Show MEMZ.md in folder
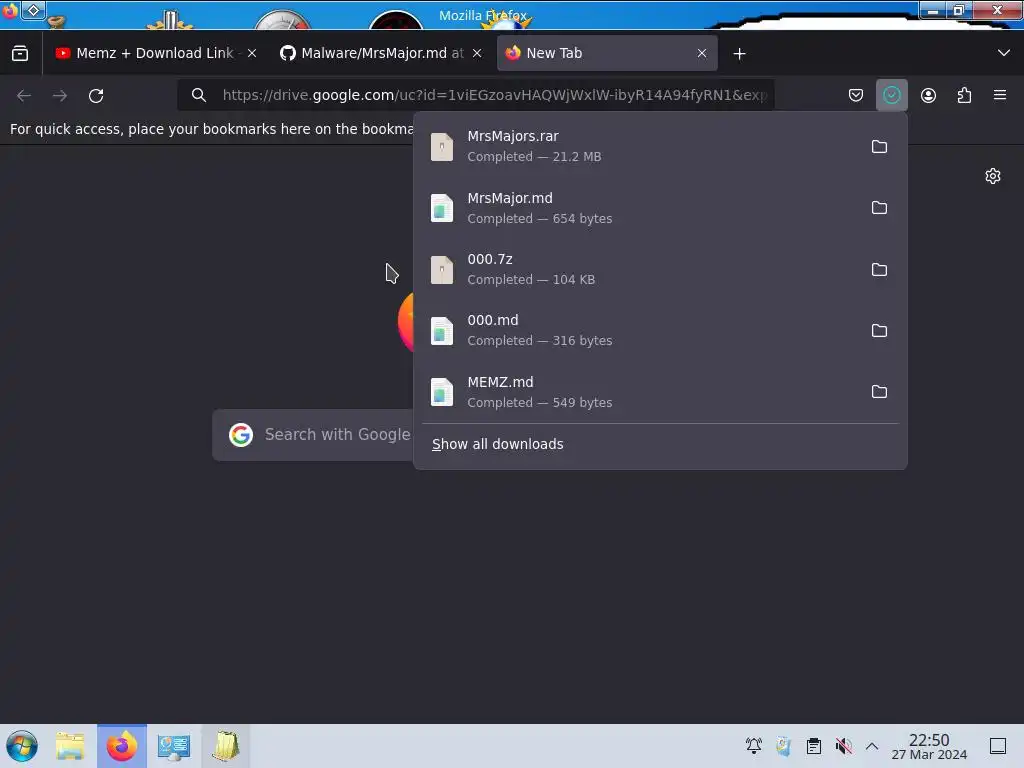The width and height of the screenshot is (1024, 768). (879, 392)
